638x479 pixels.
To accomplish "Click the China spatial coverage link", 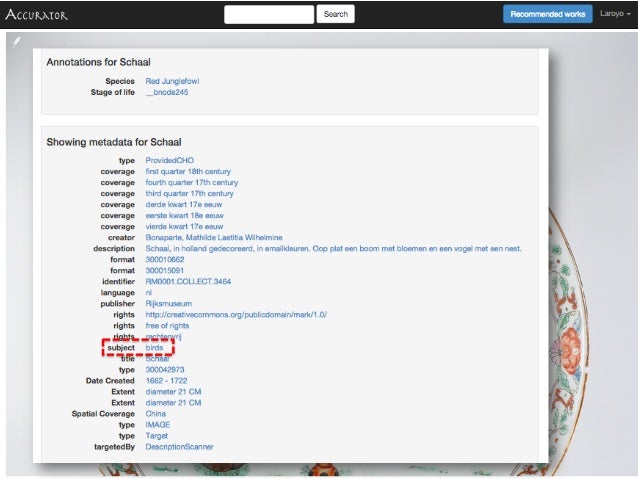I will point(155,413).
